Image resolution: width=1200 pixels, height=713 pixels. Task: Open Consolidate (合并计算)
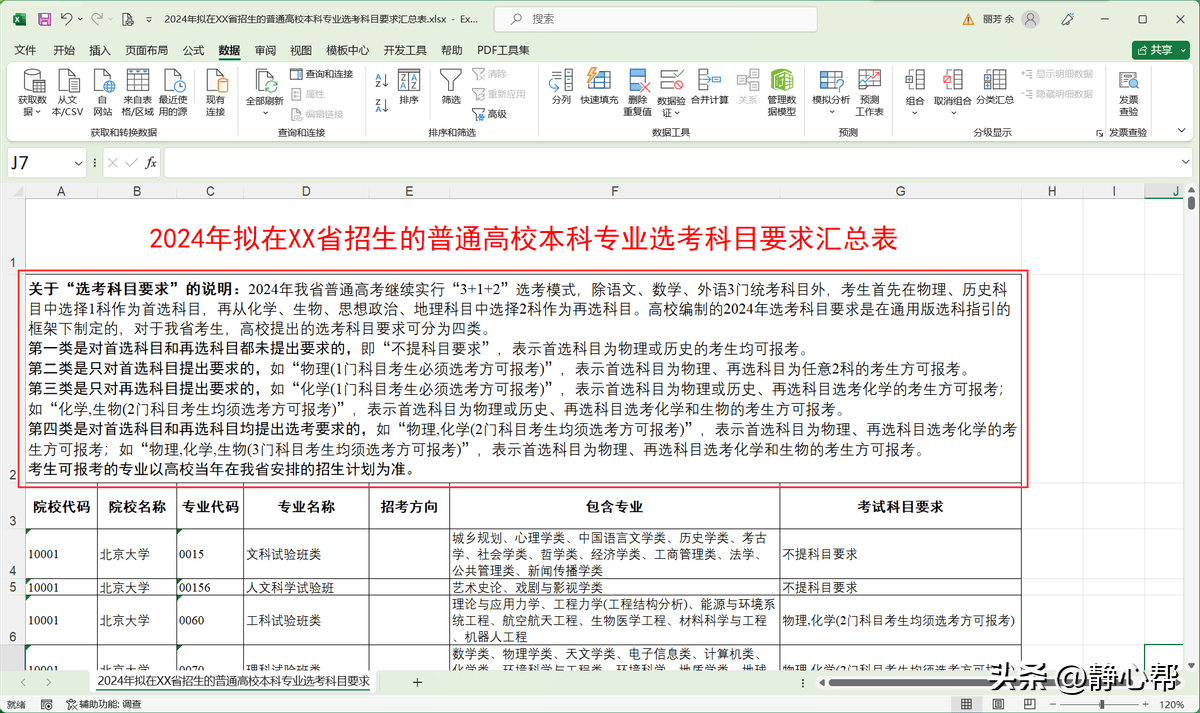coord(709,88)
